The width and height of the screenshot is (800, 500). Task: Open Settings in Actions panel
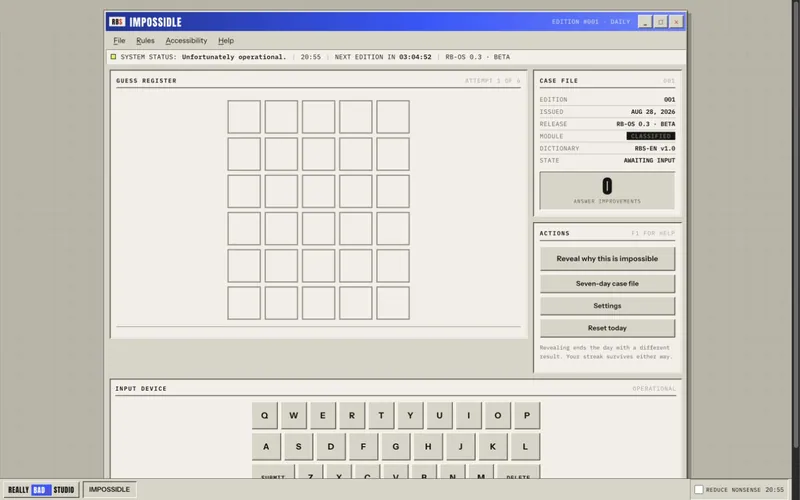point(607,306)
